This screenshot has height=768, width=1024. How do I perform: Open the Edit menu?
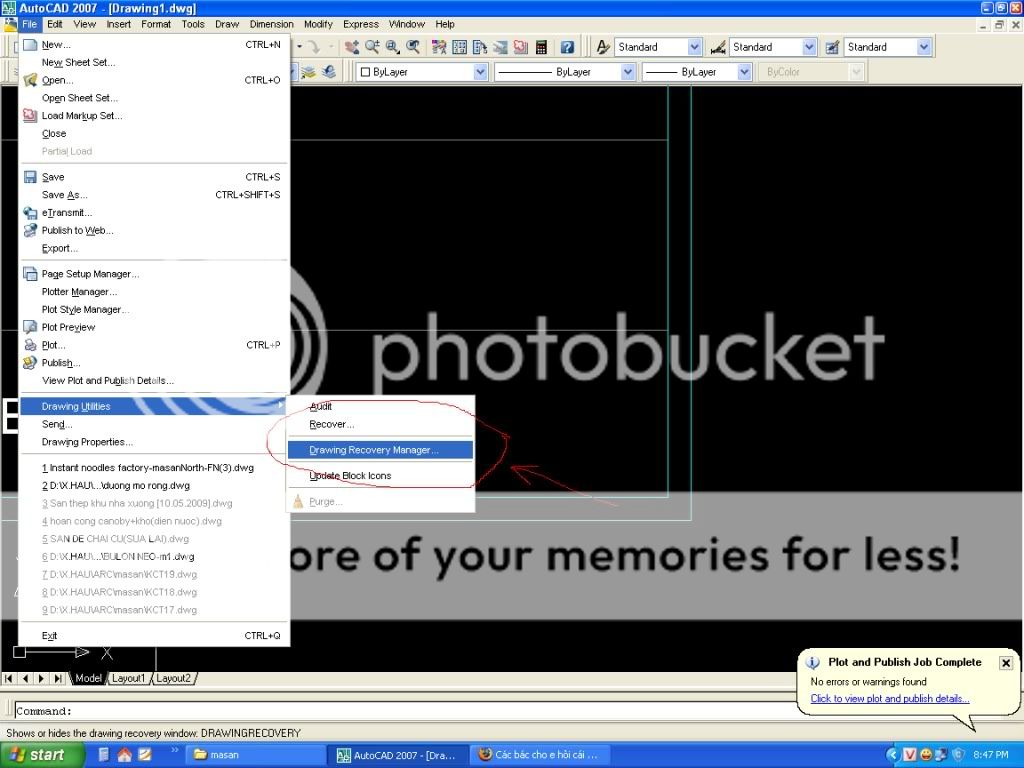[55, 24]
